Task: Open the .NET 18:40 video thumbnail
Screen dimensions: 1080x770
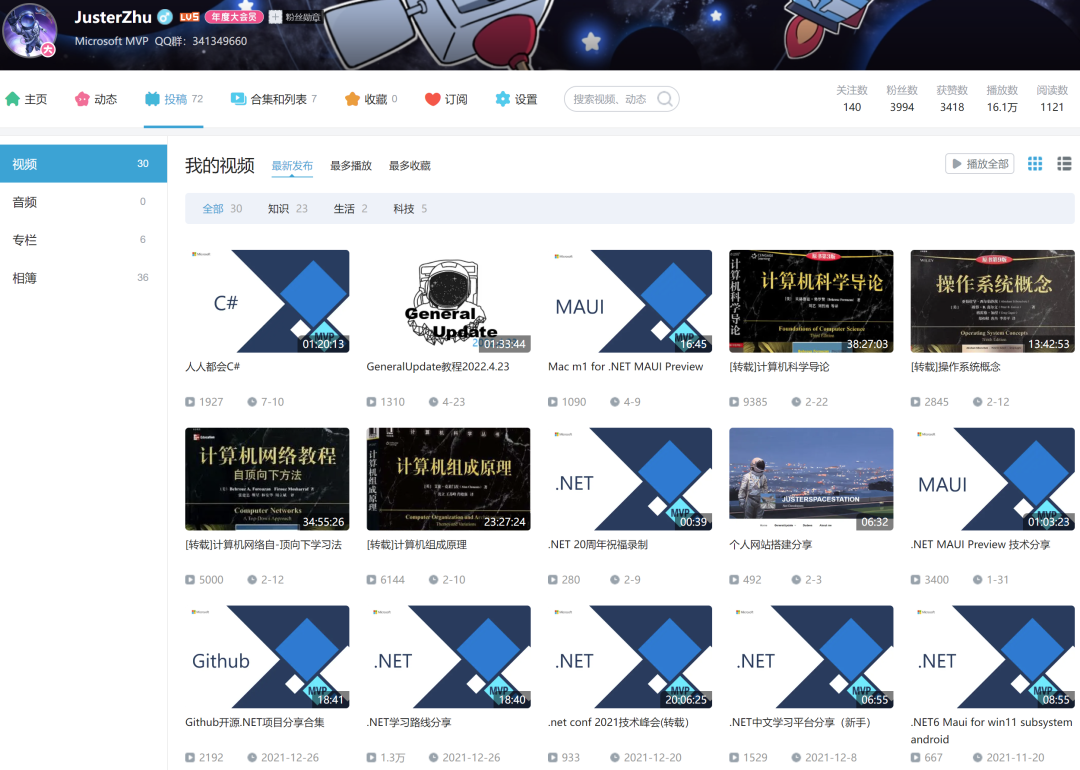Action: [448, 656]
